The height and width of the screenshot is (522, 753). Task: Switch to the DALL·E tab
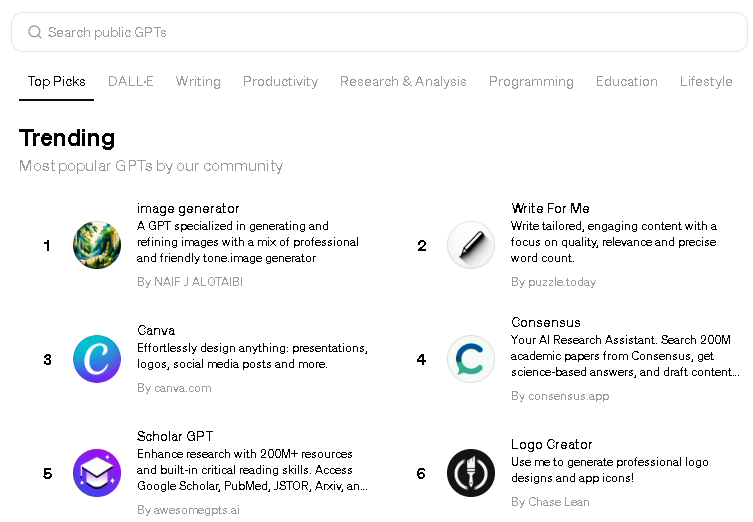131,81
